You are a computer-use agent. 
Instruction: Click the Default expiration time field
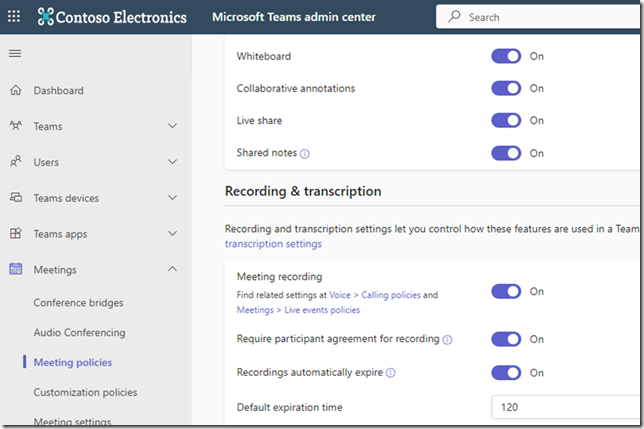point(565,407)
